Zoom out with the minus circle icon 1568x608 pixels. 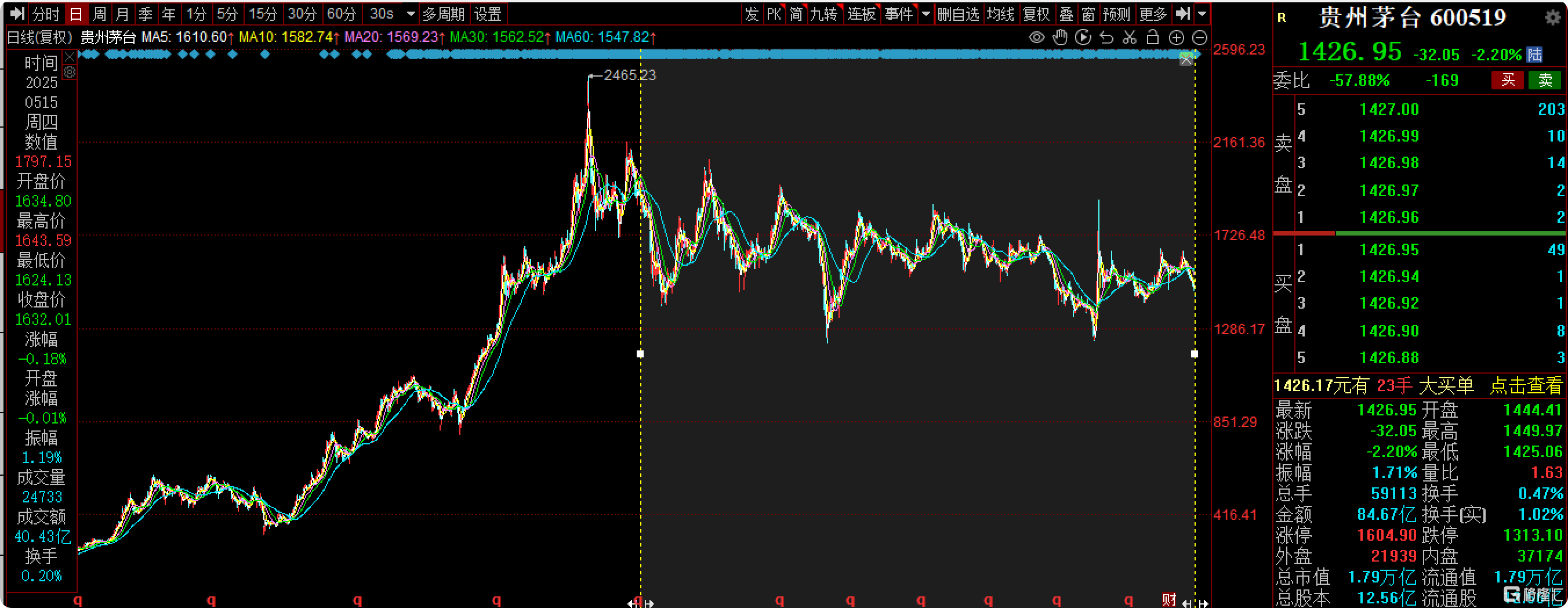(x=1199, y=38)
